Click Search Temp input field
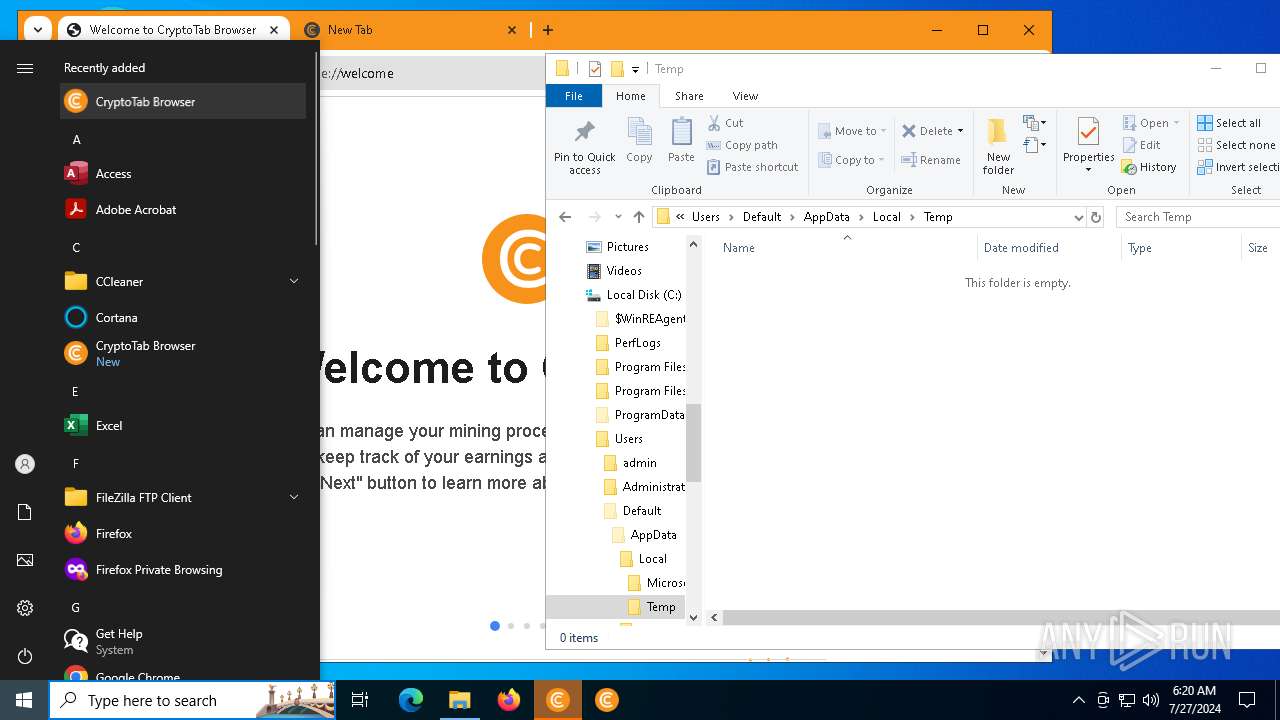Screen dimensions: 1280x720 click(1198, 217)
